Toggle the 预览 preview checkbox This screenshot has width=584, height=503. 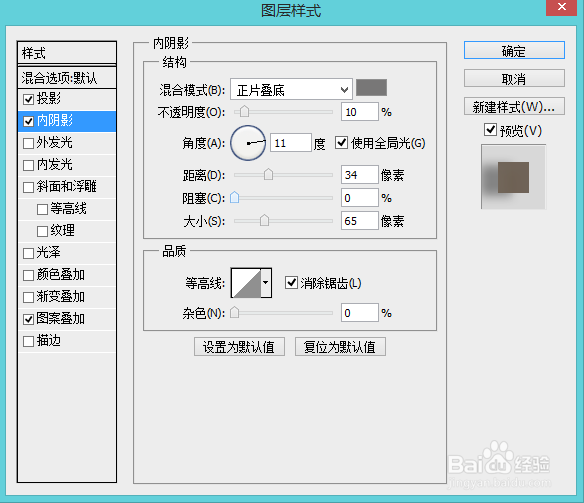point(490,130)
